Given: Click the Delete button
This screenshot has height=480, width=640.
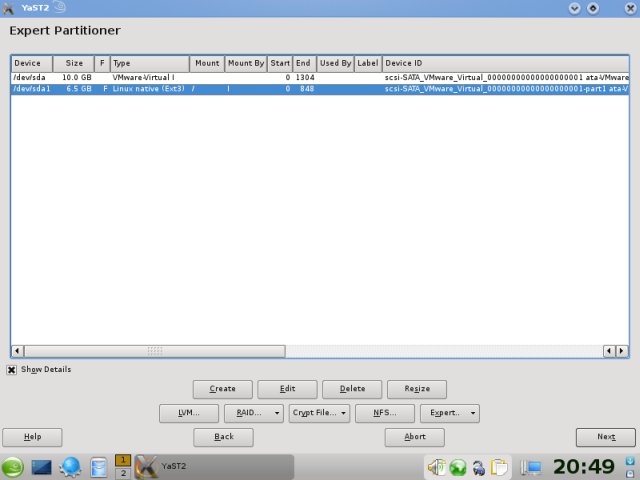Looking at the screenshot, I should (x=352, y=389).
